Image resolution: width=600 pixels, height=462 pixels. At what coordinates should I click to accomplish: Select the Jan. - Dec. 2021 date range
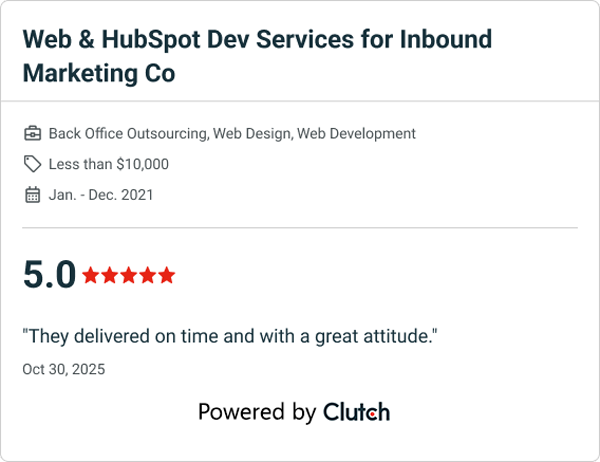[101, 195]
